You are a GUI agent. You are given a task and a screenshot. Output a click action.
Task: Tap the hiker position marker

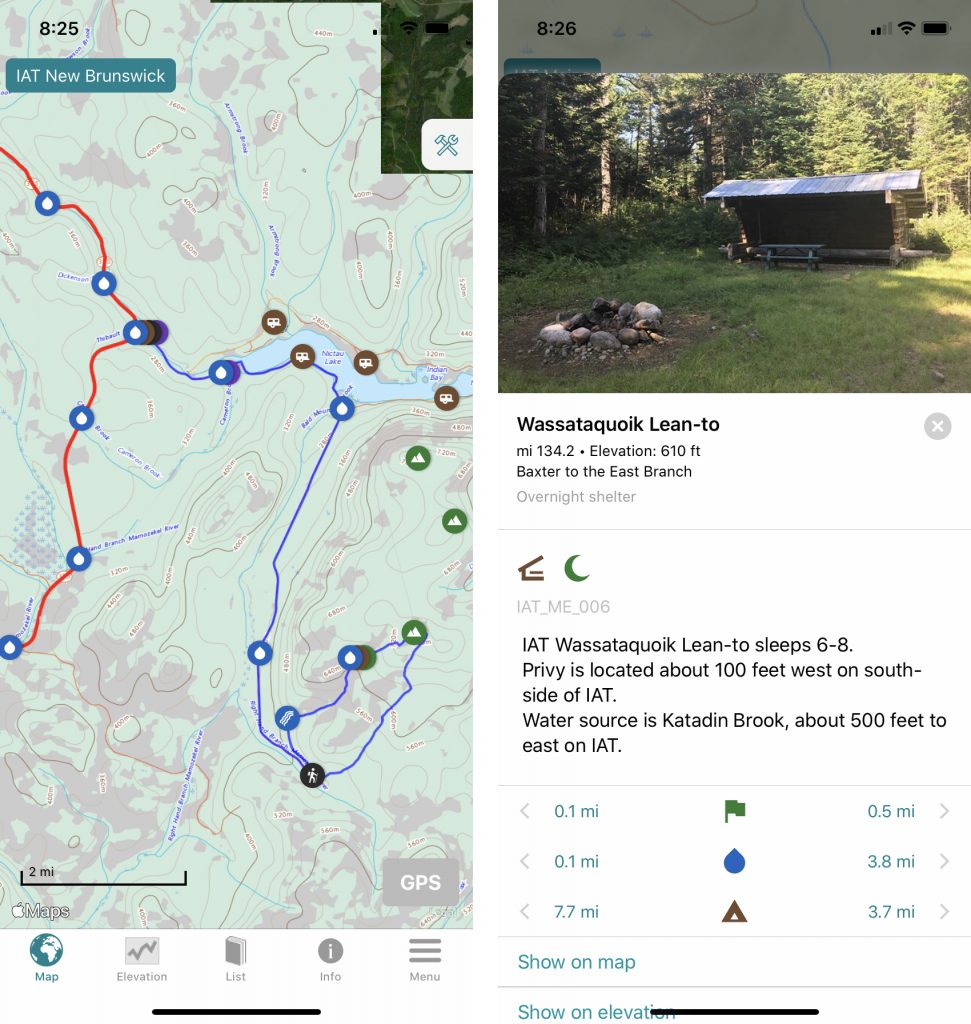click(x=313, y=775)
